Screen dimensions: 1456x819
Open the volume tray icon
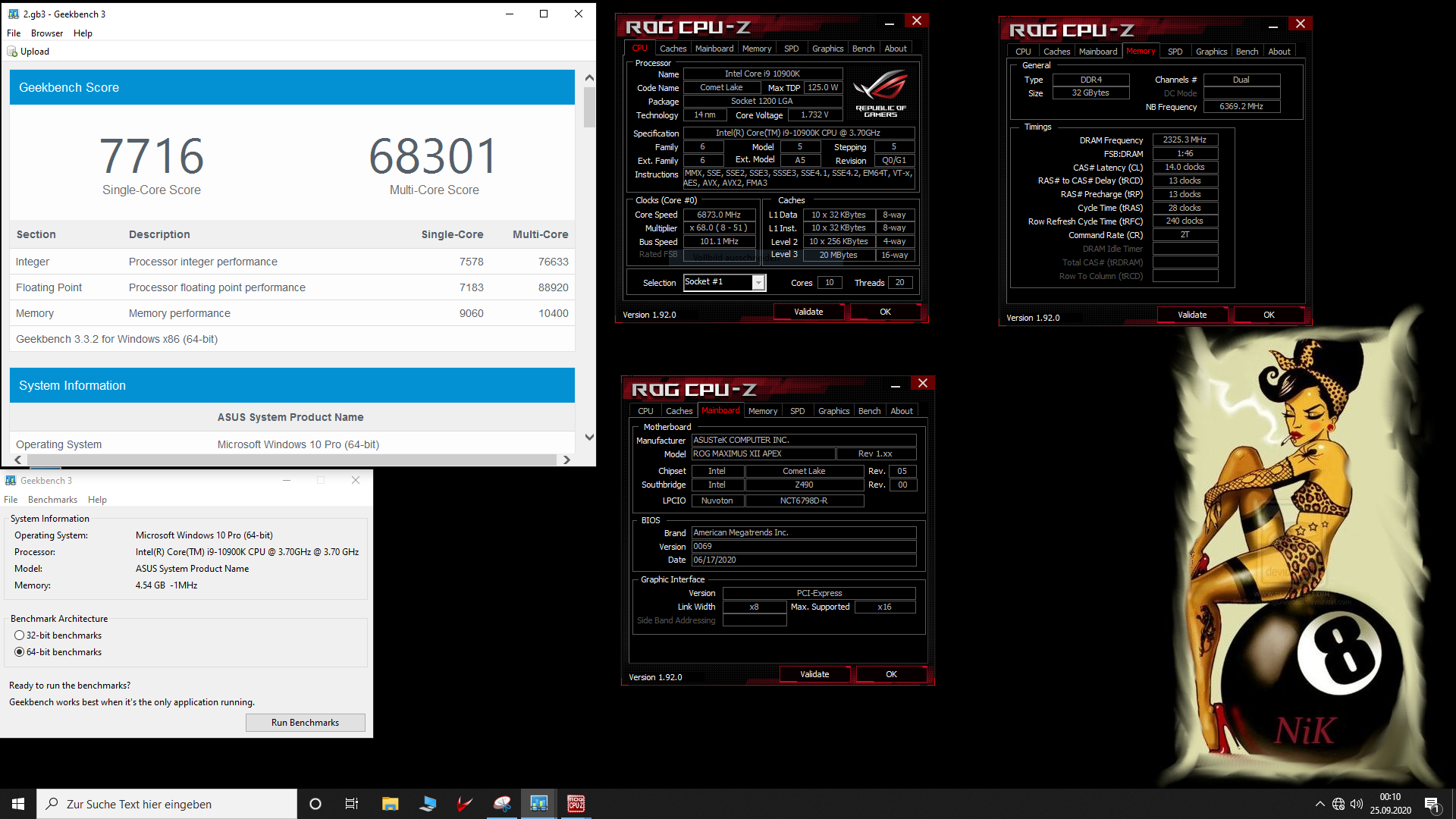coord(1357,804)
